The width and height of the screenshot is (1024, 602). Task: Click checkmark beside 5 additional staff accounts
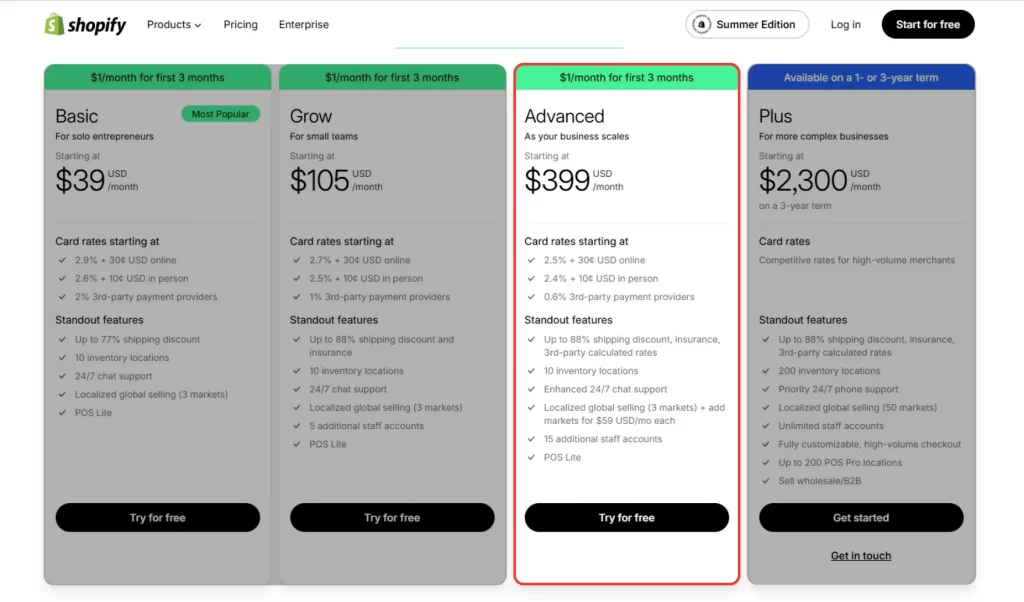tap(299, 426)
